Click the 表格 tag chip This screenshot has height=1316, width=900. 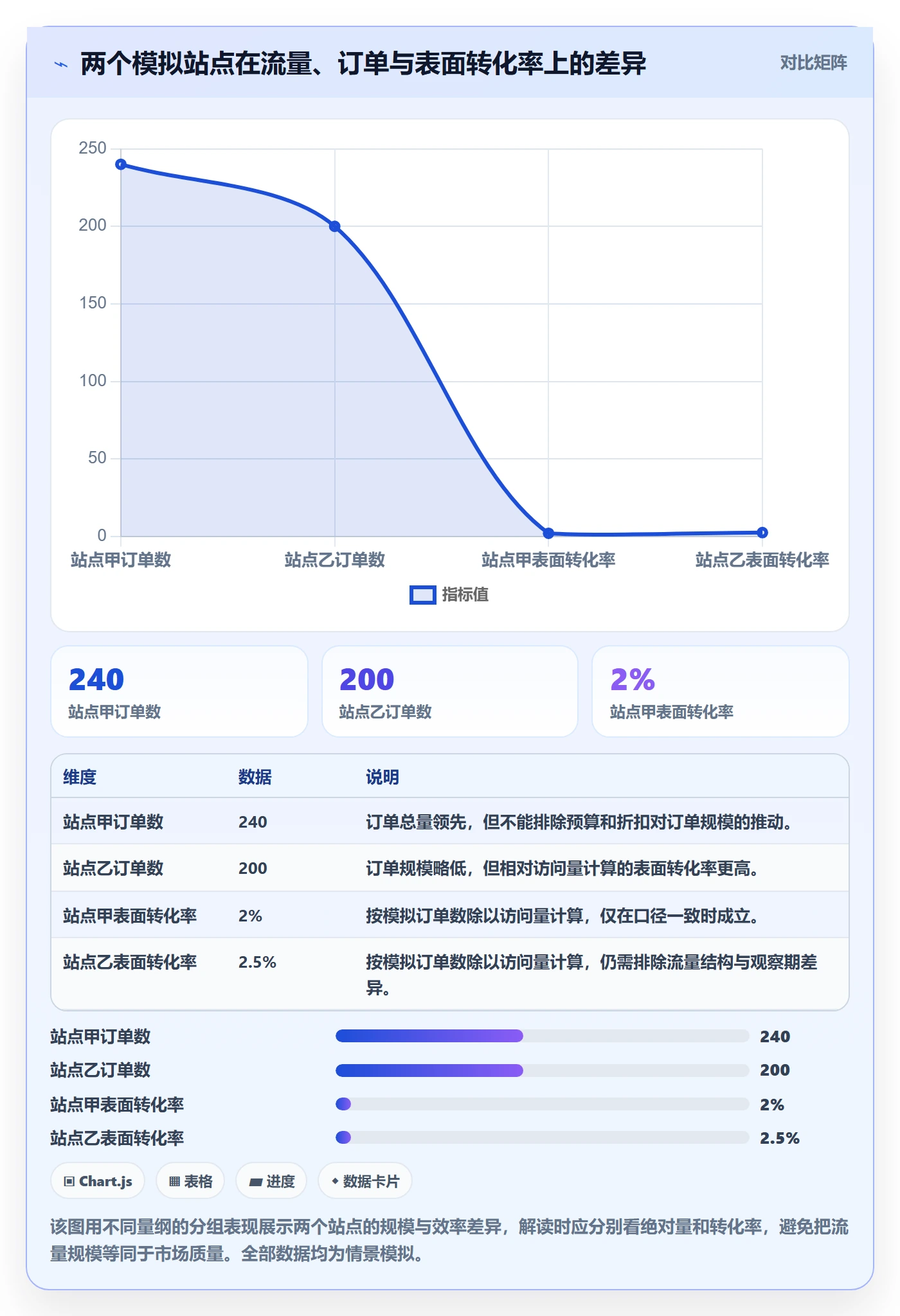coord(190,1181)
